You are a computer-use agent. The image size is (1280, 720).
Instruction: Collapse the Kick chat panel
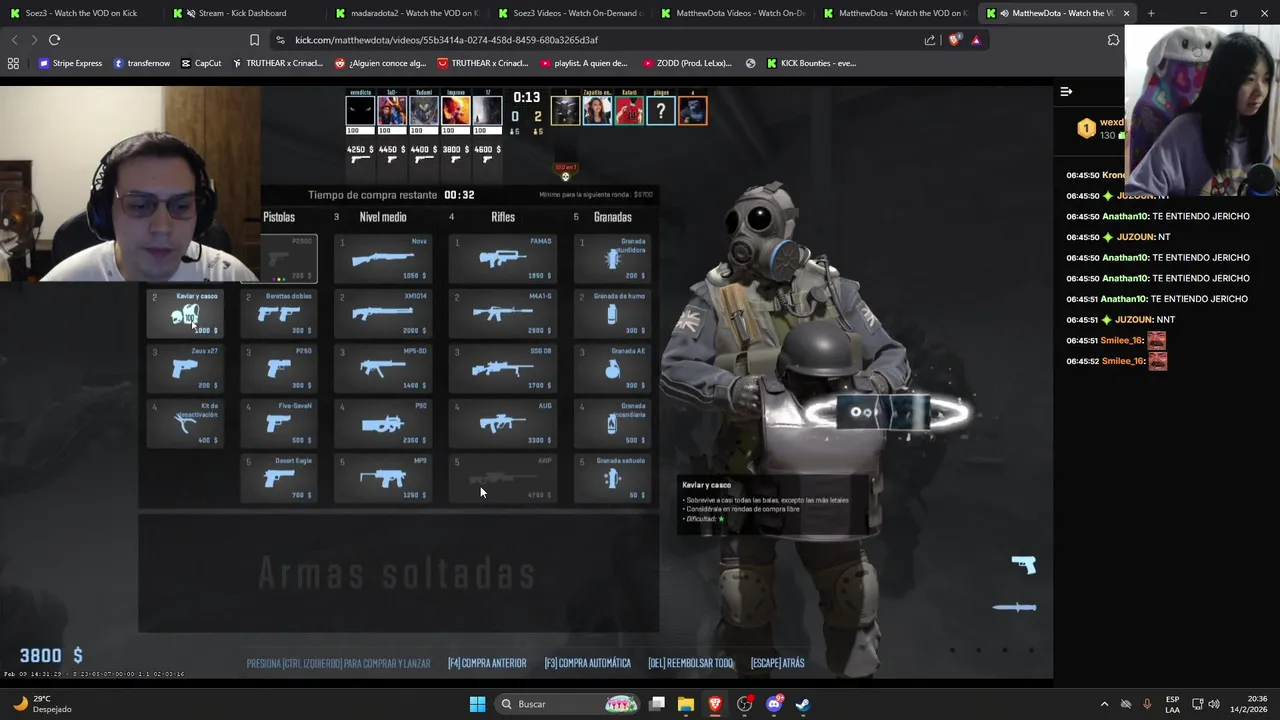point(1066,91)
